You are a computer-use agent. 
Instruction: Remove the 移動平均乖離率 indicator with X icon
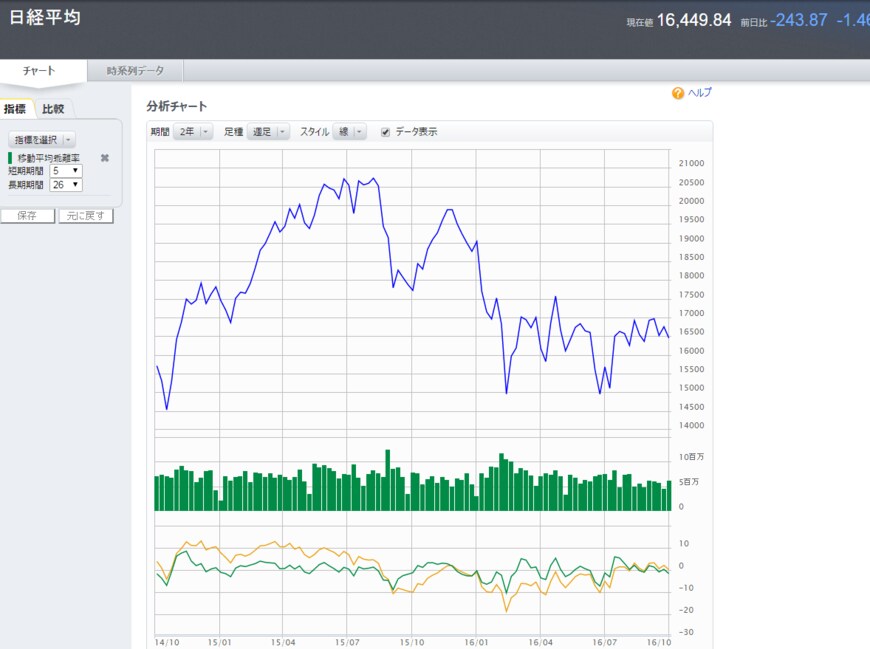[x=105, y=158]
